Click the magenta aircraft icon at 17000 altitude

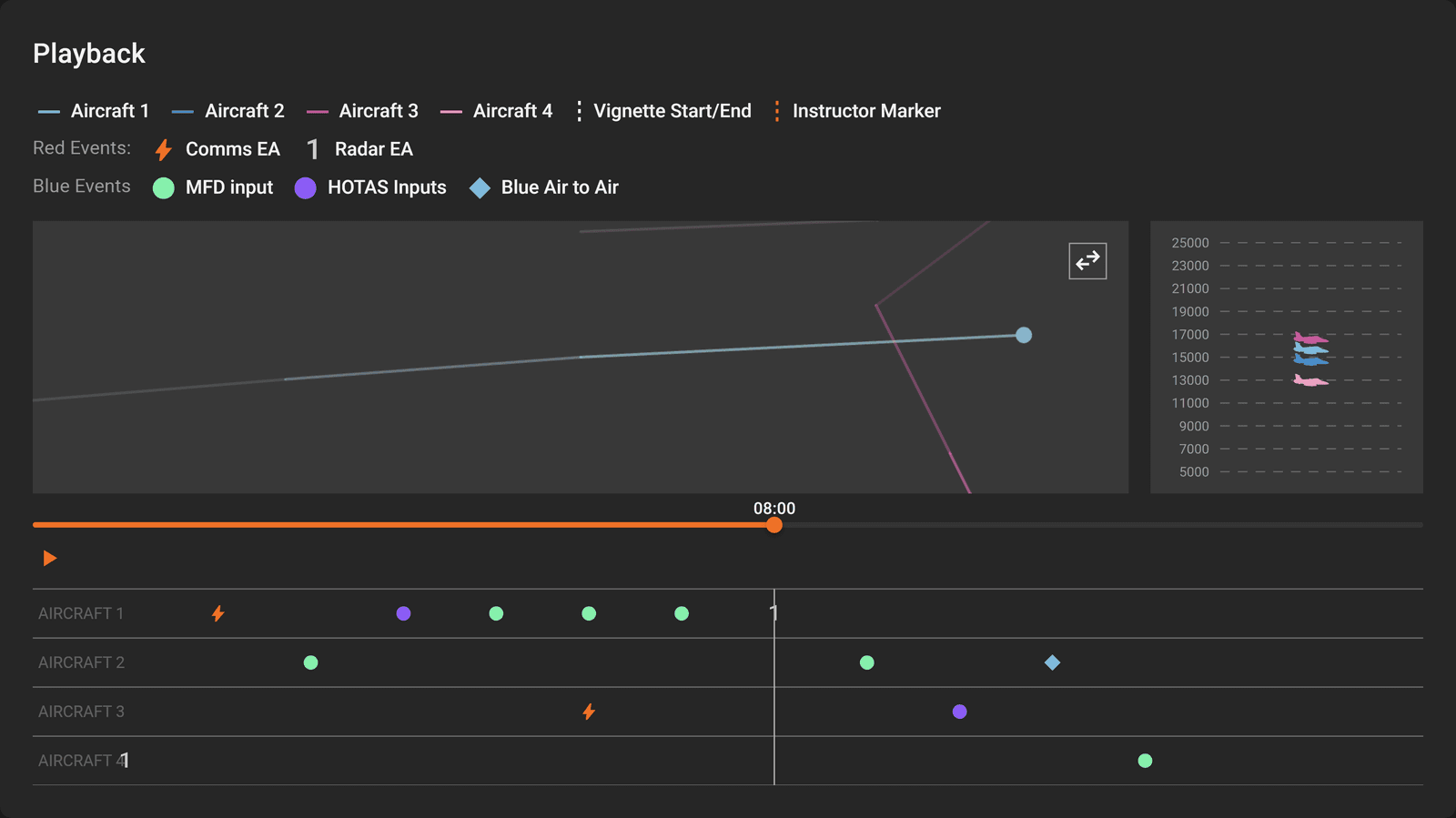1310,338
